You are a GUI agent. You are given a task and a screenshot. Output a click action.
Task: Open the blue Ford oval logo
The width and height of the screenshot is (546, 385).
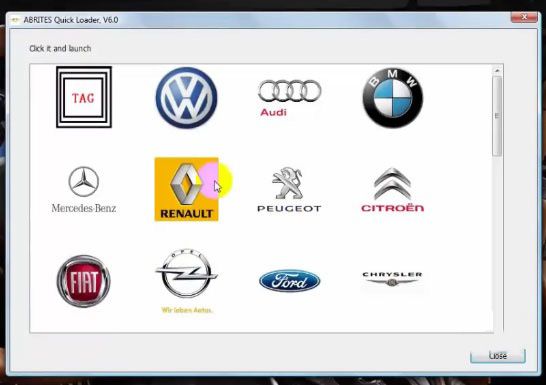(289, 281)
